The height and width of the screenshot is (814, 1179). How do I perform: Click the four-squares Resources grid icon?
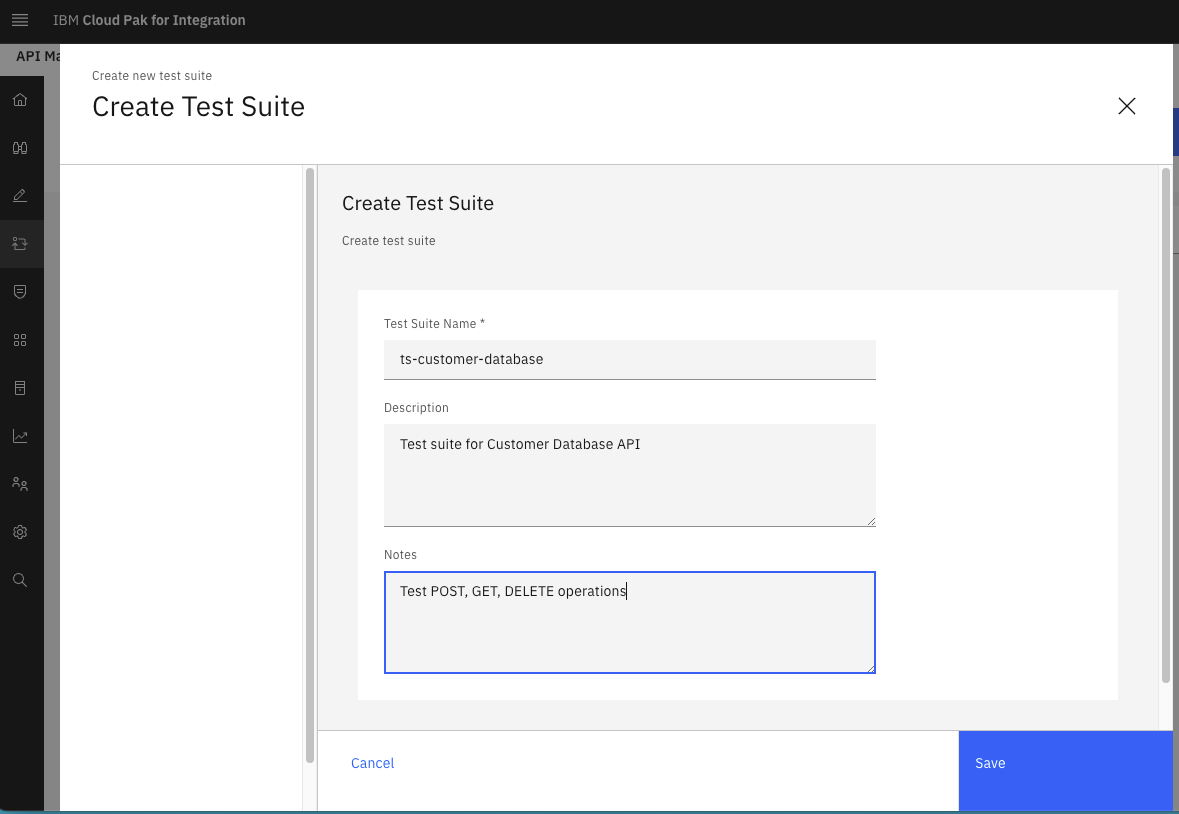[x=20, y=340]
